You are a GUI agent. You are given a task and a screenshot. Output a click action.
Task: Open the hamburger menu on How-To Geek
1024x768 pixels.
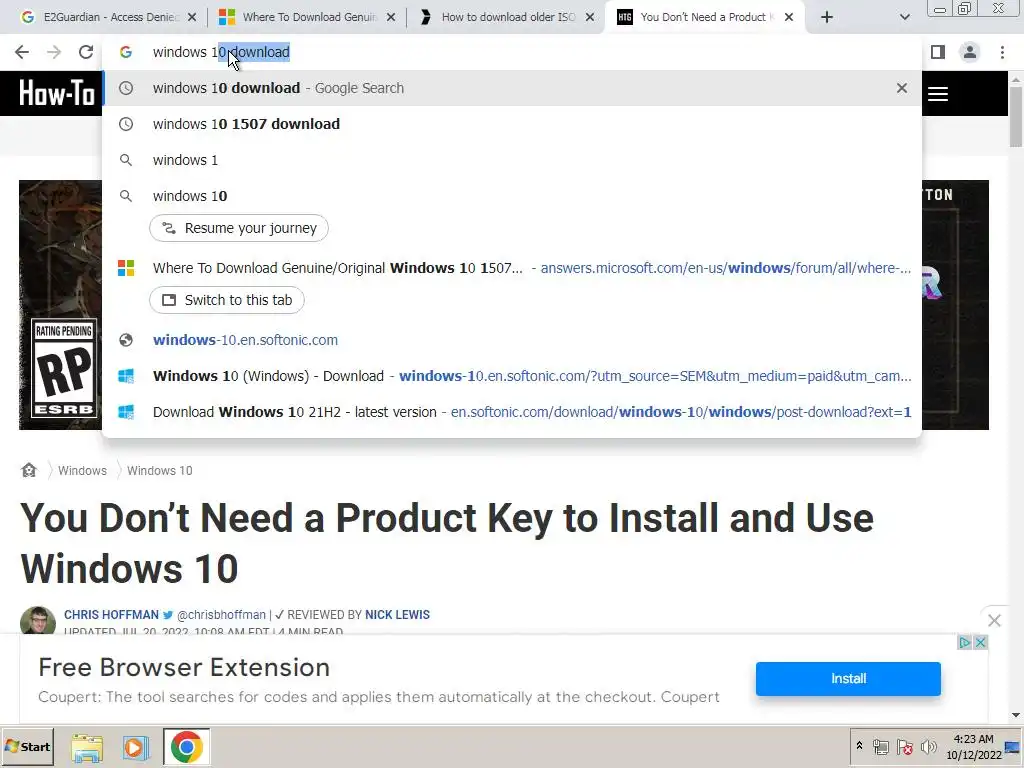pyautogui.click(x=938, y=94)
